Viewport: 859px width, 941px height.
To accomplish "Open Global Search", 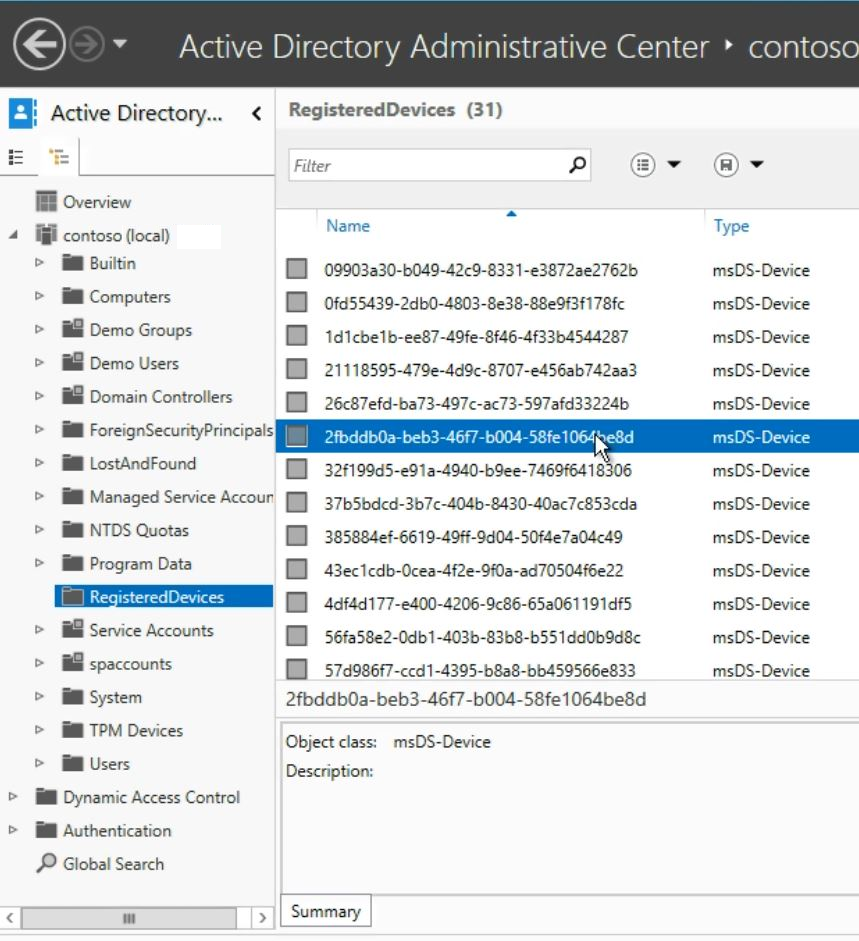I will click(113, 864).
